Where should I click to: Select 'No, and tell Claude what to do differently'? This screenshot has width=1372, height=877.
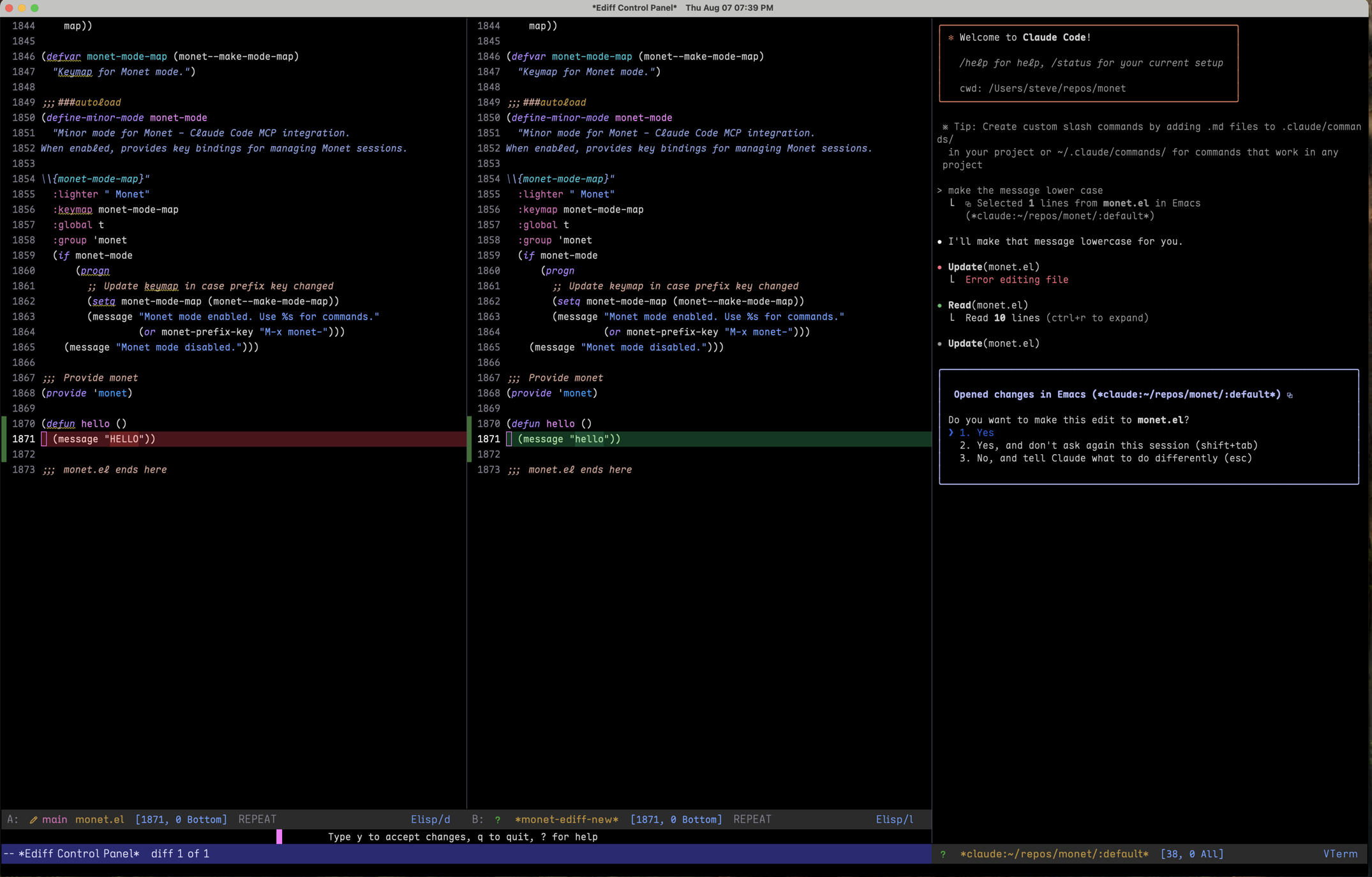[1105, 458]
